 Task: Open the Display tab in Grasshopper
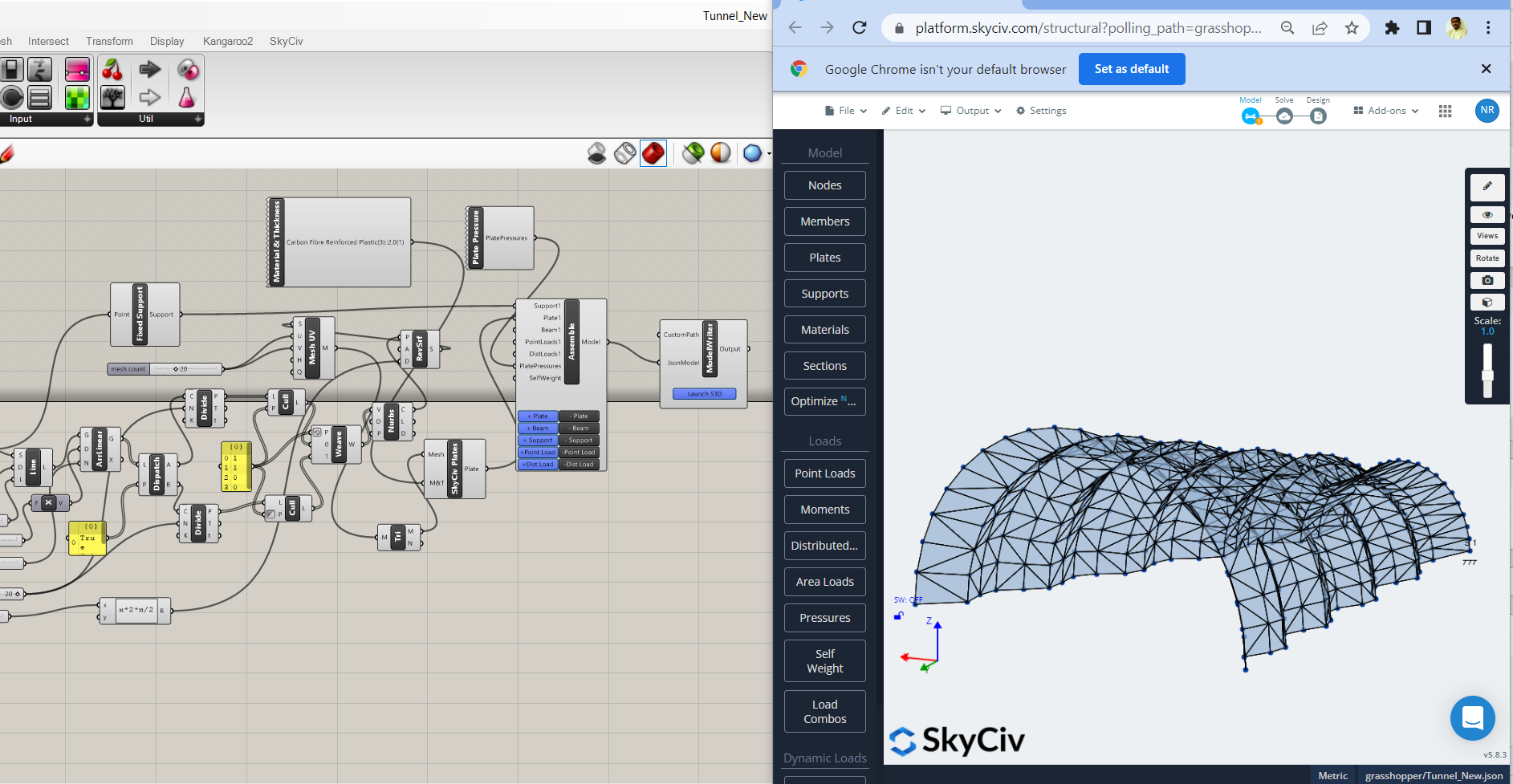[167, 41]
